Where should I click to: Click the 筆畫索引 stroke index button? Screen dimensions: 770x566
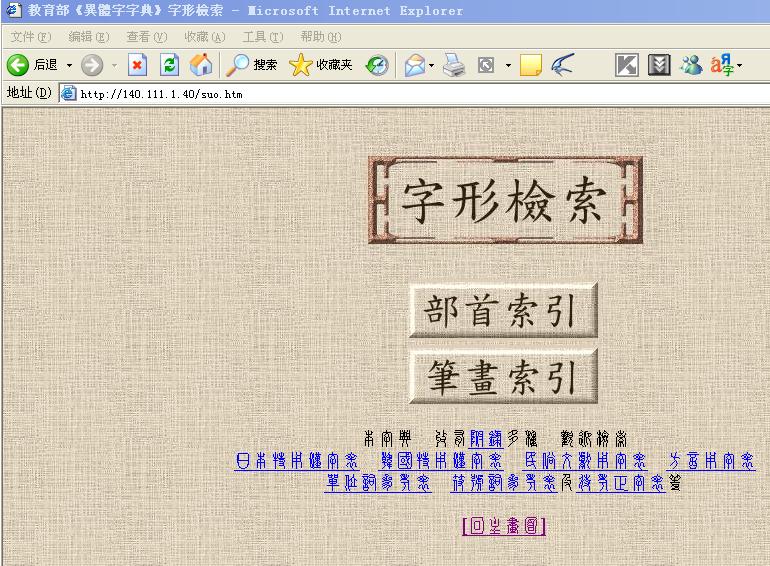pos(503,377)
